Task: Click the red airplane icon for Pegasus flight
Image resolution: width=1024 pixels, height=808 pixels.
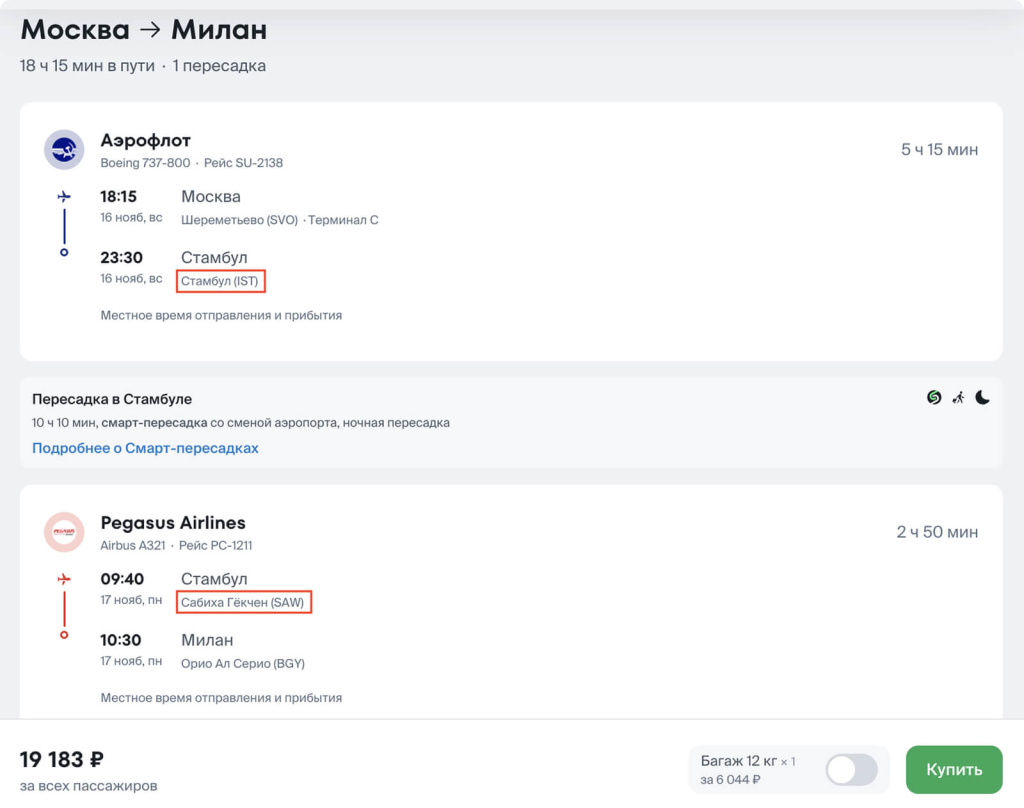Action: (64, 579)
